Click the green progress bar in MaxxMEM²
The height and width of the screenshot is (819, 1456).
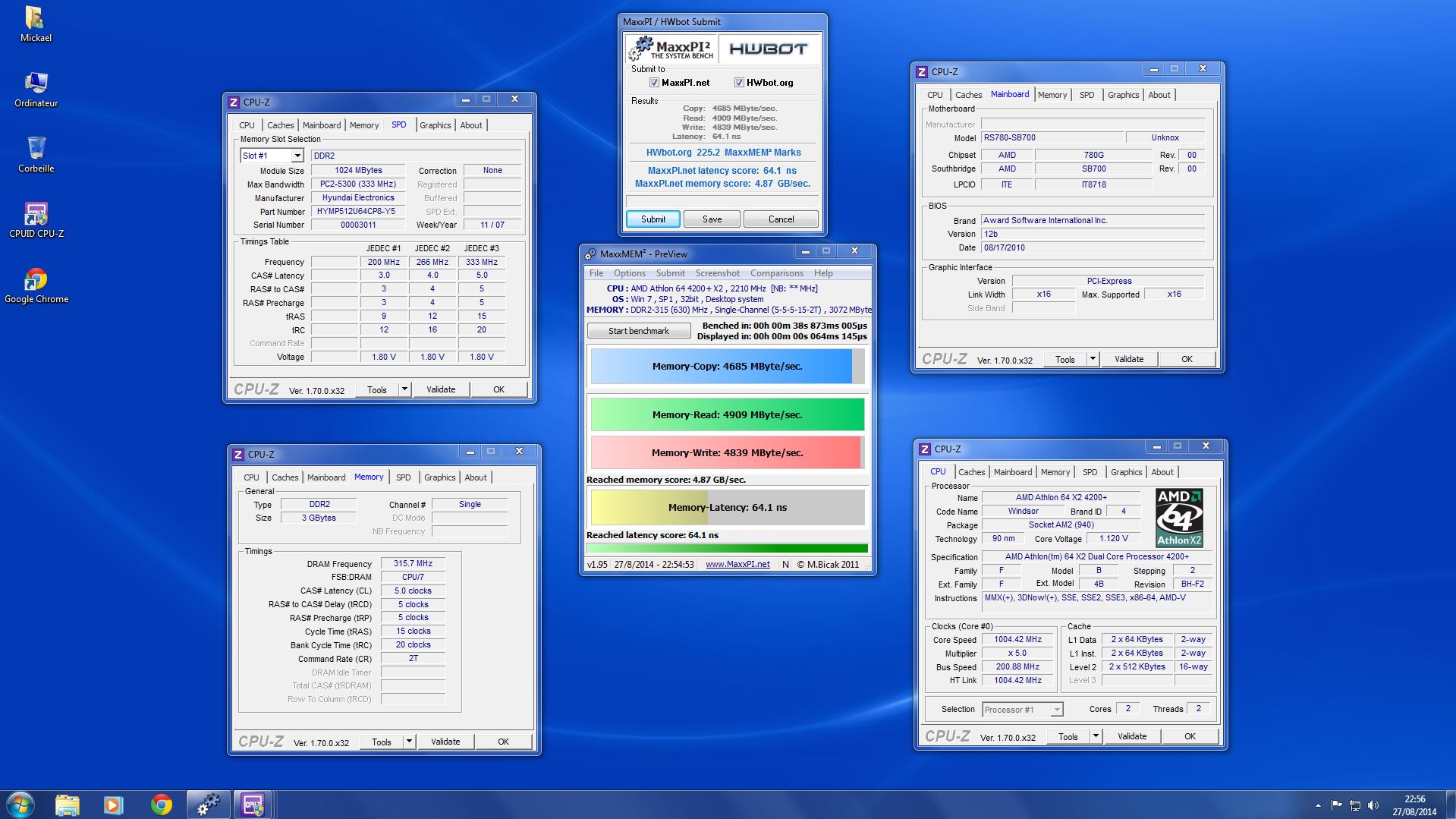[727, 548]
